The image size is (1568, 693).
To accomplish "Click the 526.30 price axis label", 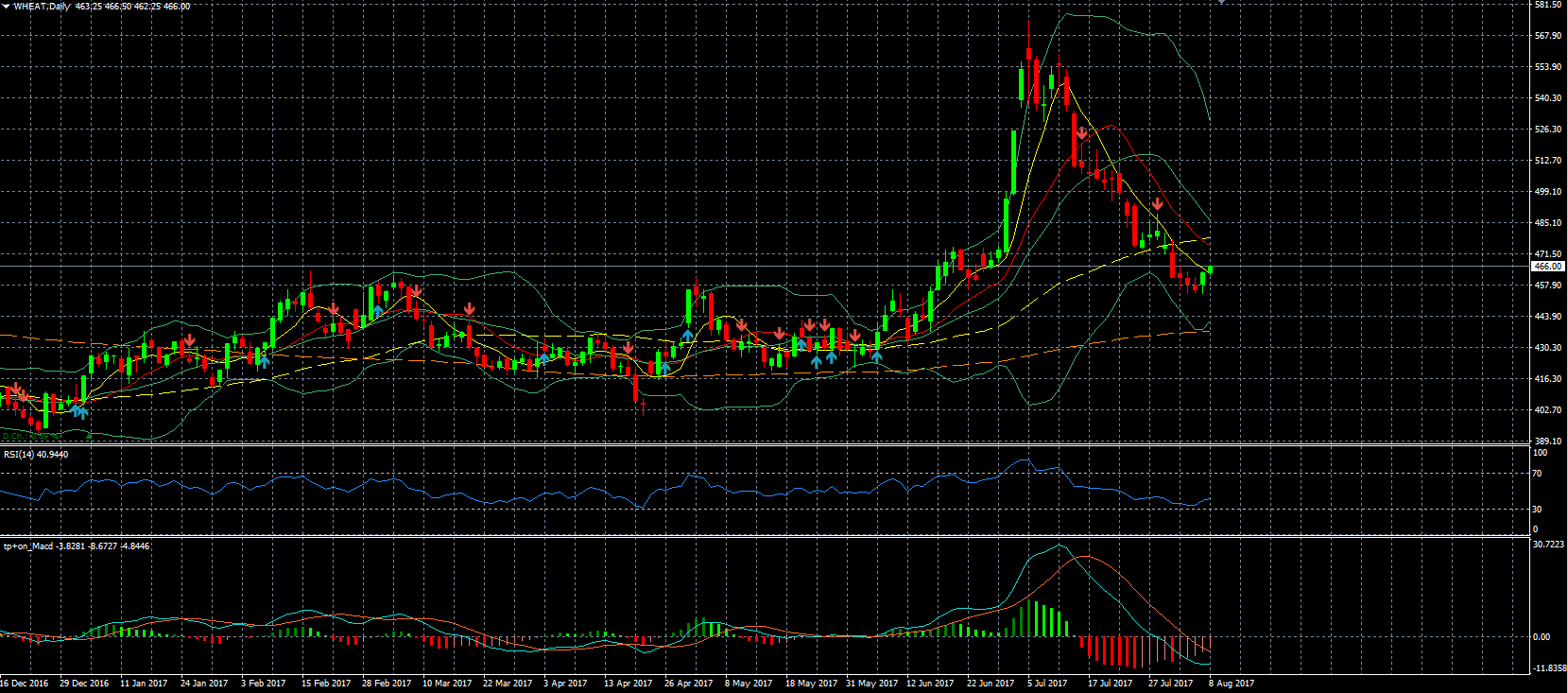I will [1548, 130].
